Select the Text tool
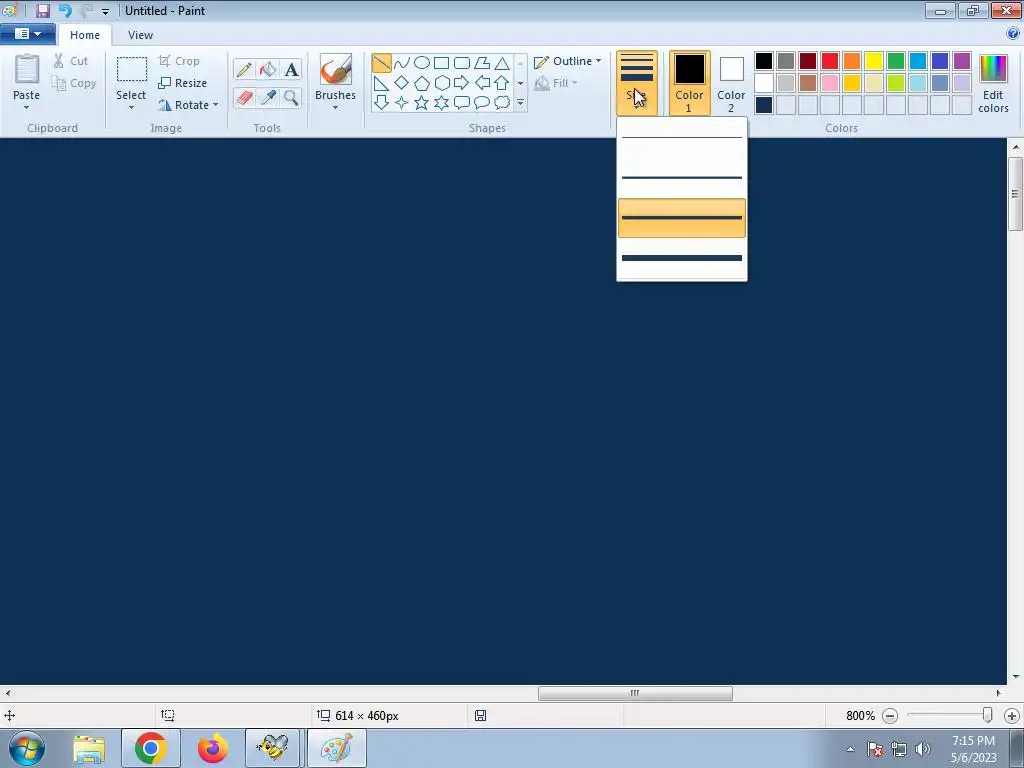Image resolution: width=1024 pixels, height=768 pixels. [x=291, y=69]
